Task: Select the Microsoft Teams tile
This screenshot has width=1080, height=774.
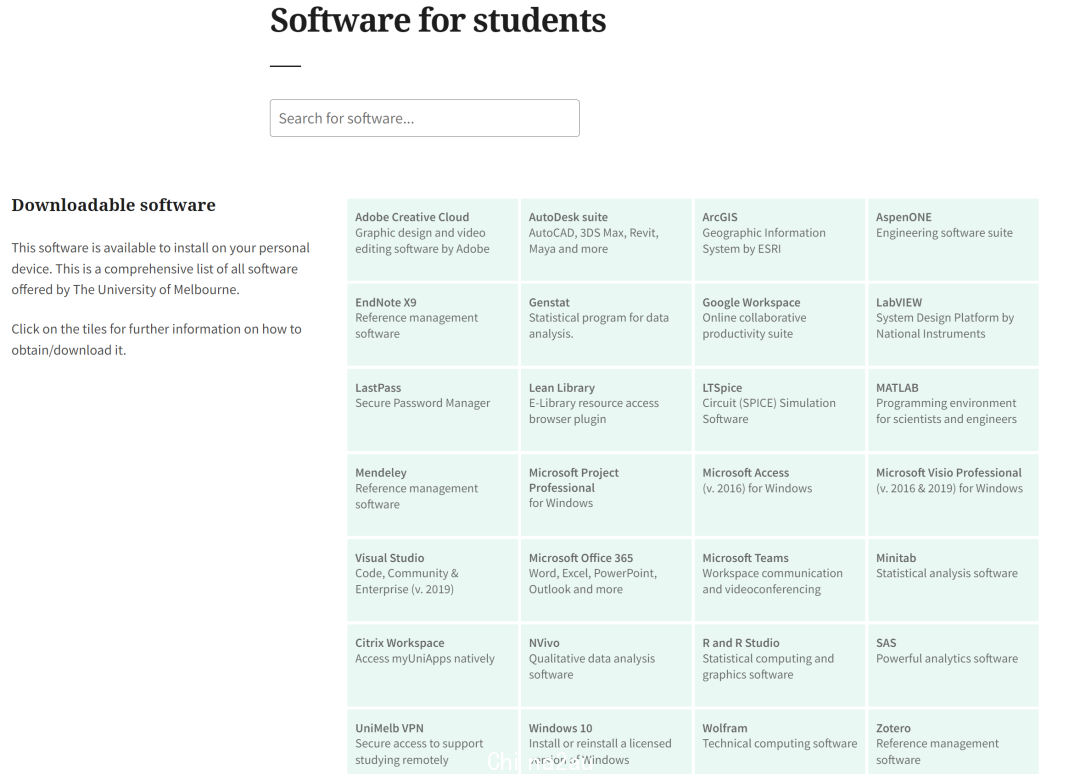Action: click(780, 580)
